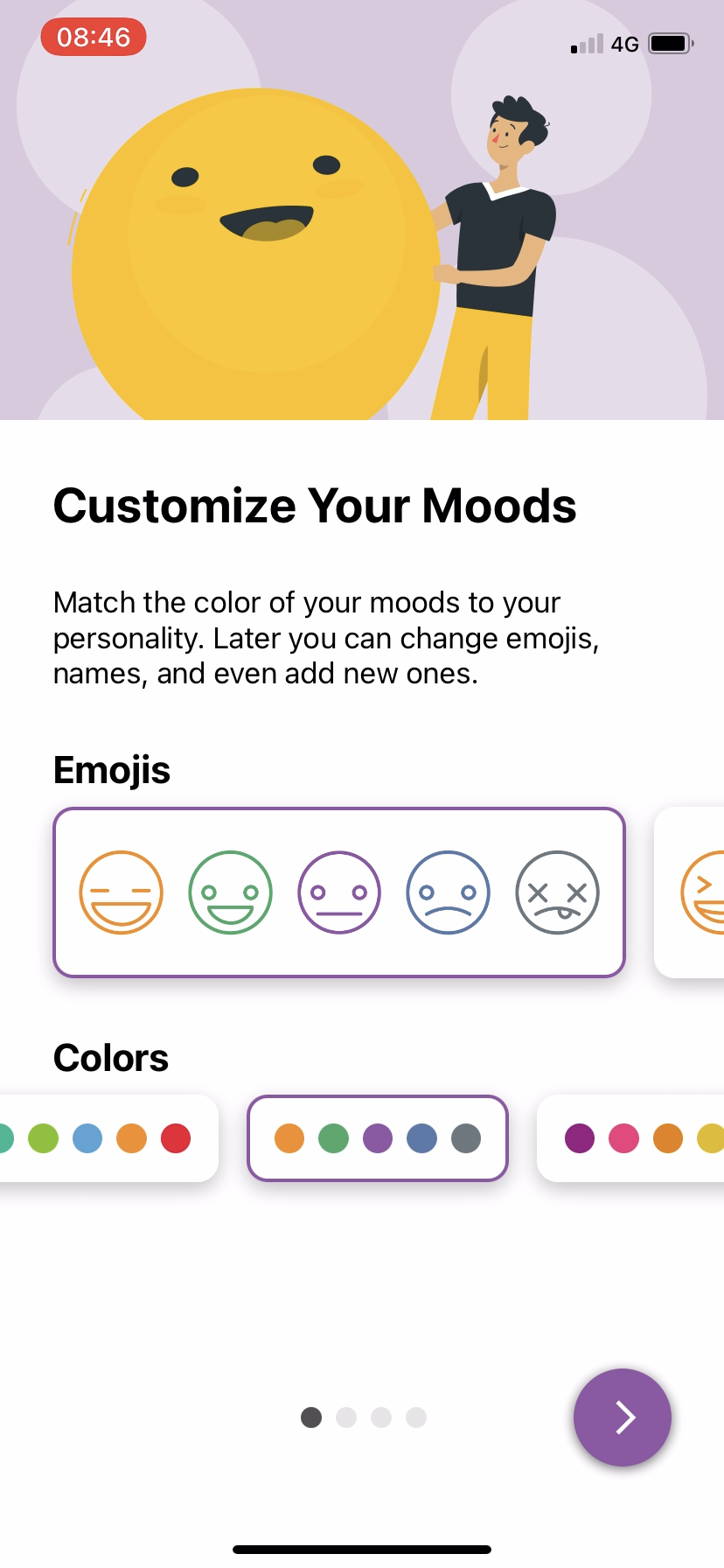The width and height of the screenshot is (724, 1568).
Task: Tap the gray dead face emoji with X eyes
Action: coord(557,892)
